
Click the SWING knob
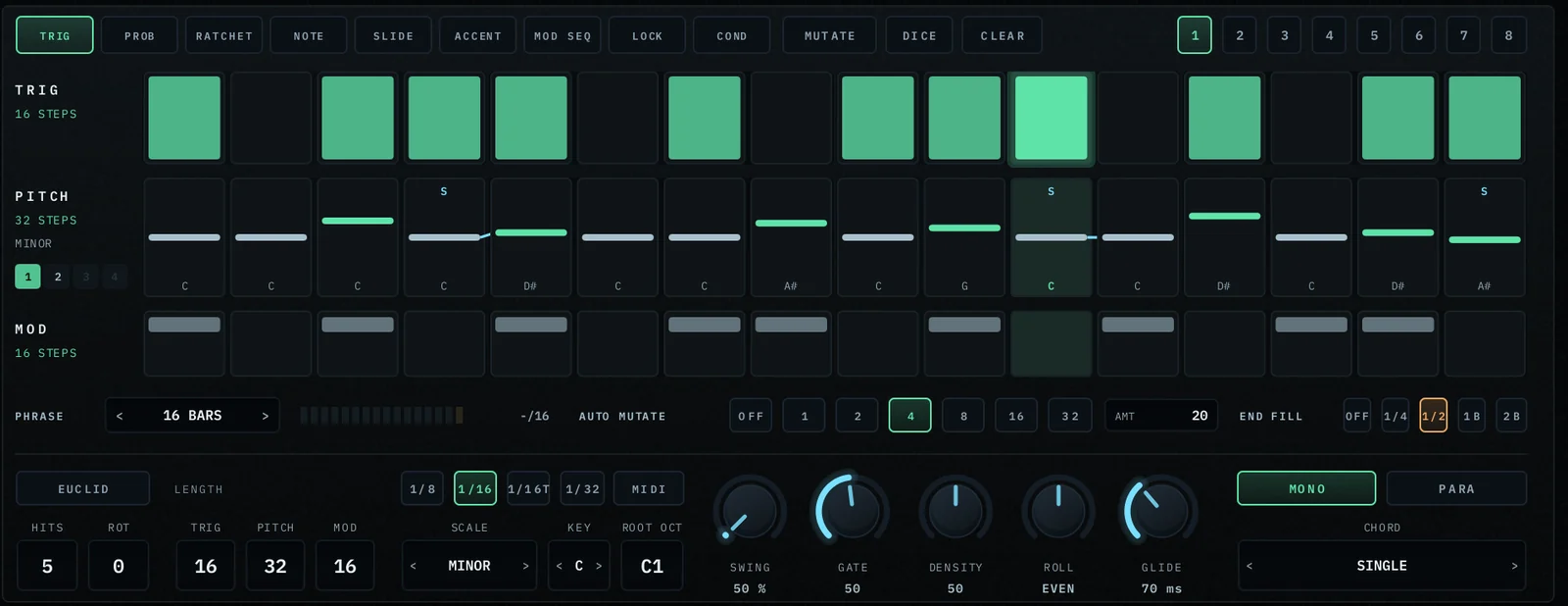click(x=750, y=510)
